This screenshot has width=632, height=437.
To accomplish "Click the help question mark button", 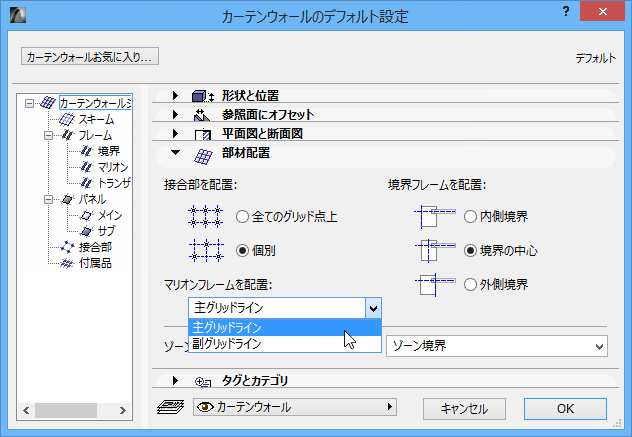I will pos(565,11).
